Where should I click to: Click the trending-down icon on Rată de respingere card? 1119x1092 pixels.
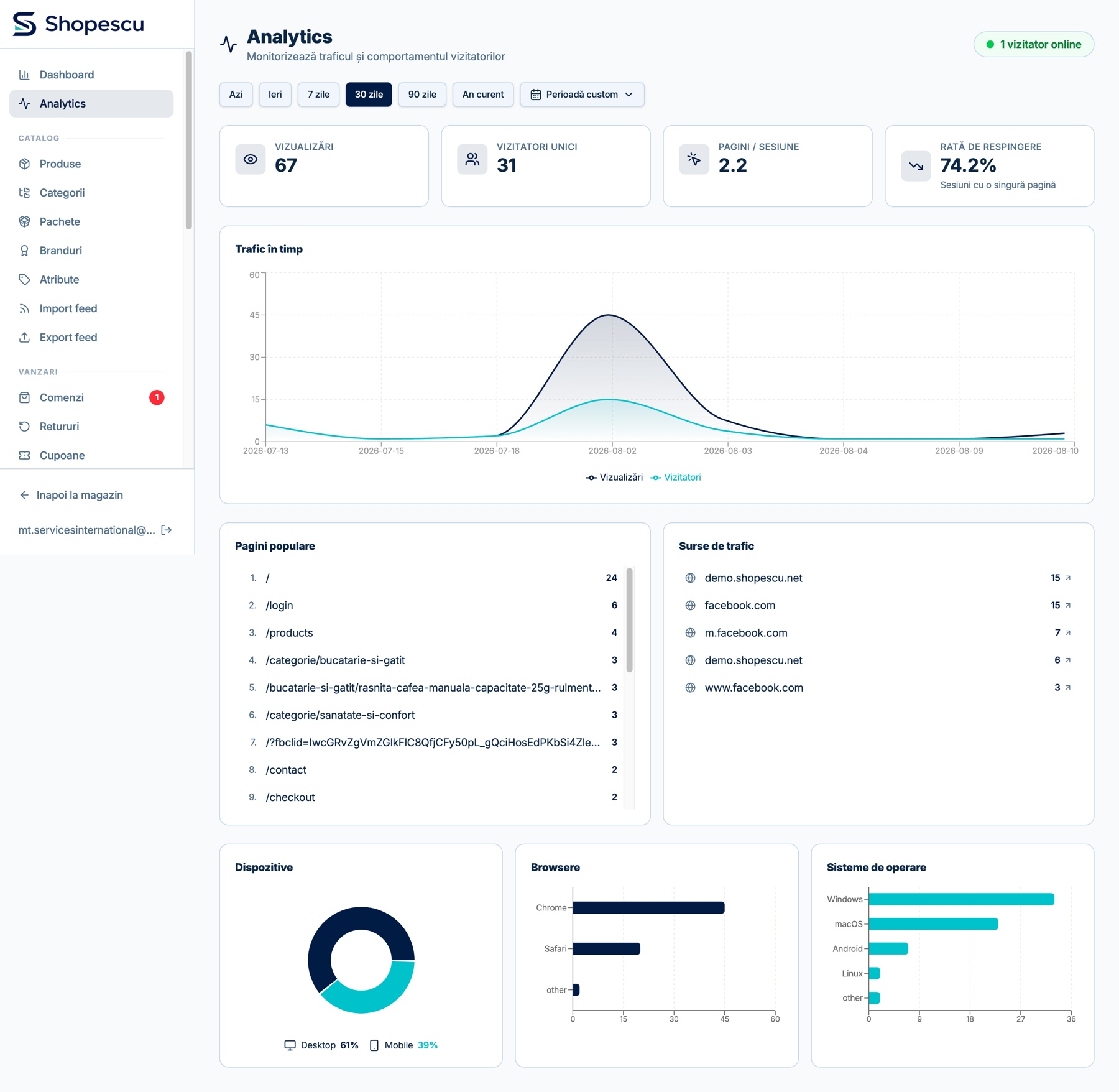click(x=916, y=166)
